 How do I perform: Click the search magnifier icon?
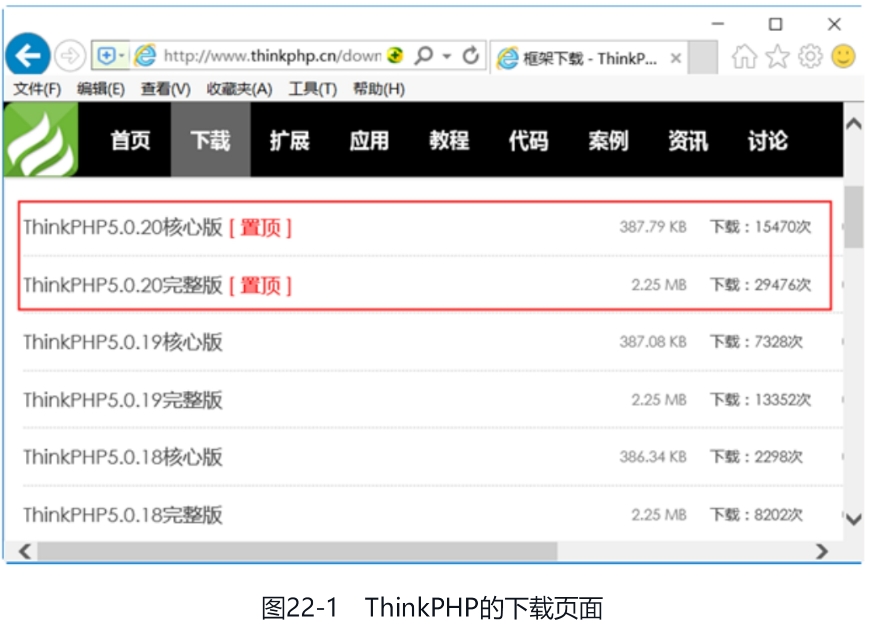pyautogui.click(x=423, y=55)
